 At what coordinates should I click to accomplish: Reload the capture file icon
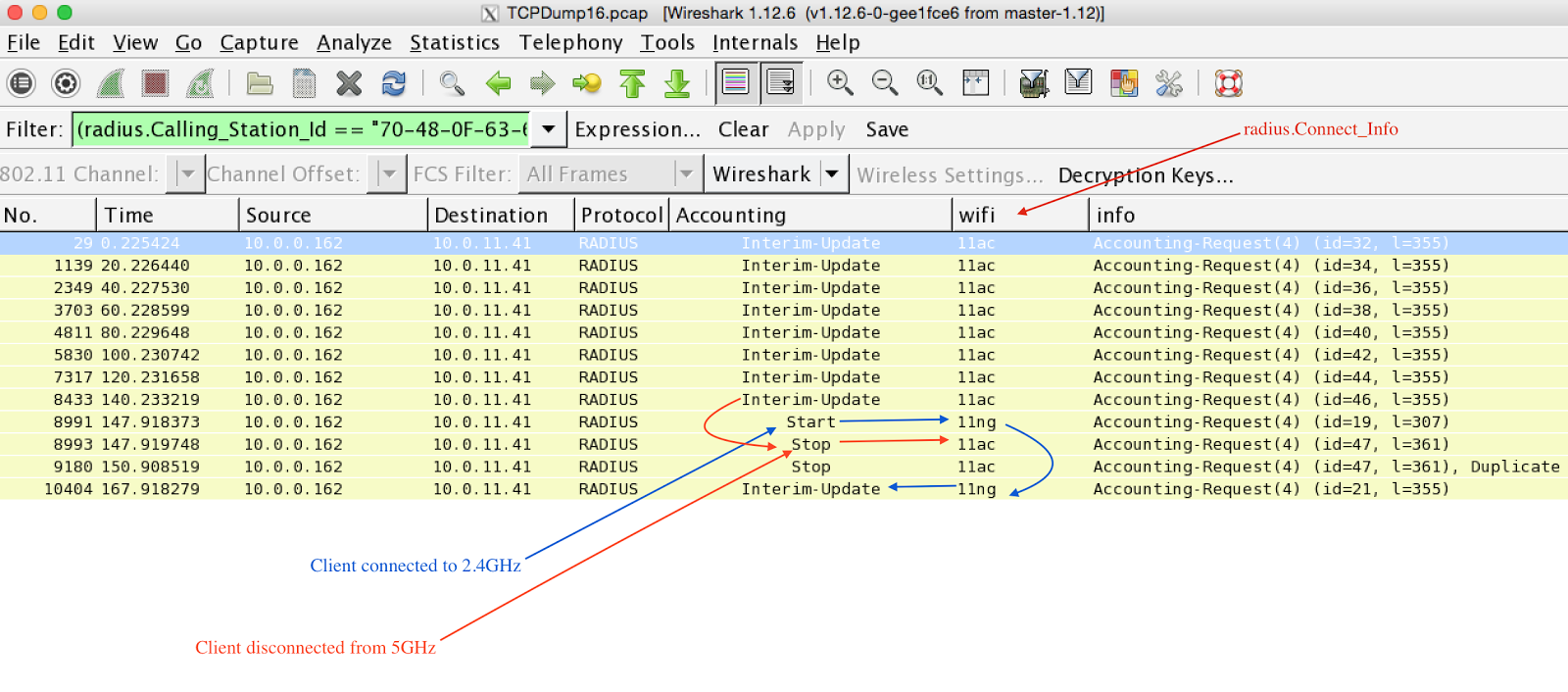point(394,83)
